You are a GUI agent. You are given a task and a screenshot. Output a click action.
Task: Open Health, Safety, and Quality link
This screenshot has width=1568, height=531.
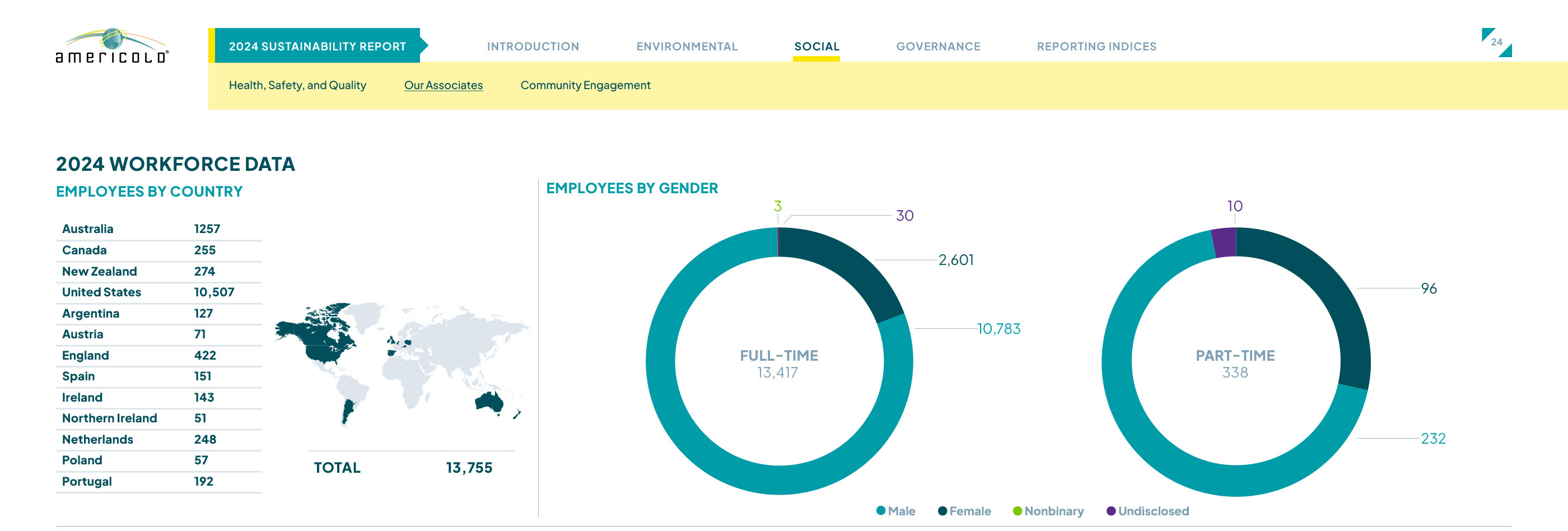(x=297, y=85)
